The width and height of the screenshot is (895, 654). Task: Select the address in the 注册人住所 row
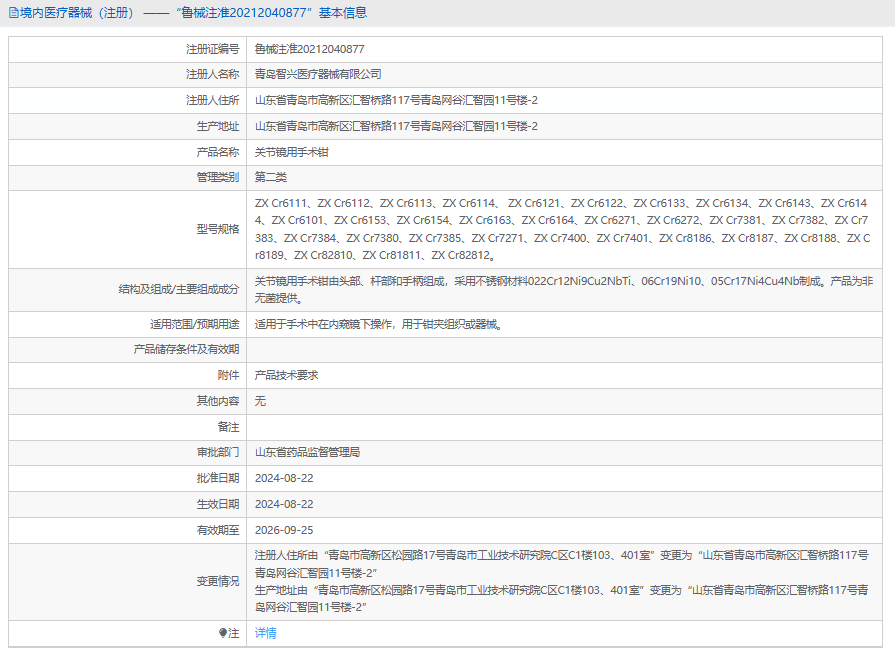(396, 100)
